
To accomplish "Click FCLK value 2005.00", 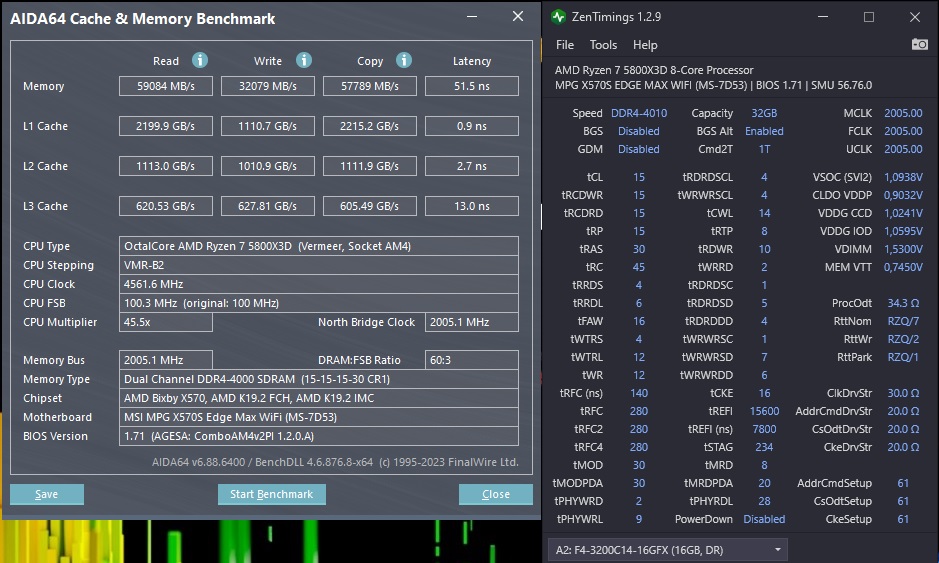I will click(903, 131).
